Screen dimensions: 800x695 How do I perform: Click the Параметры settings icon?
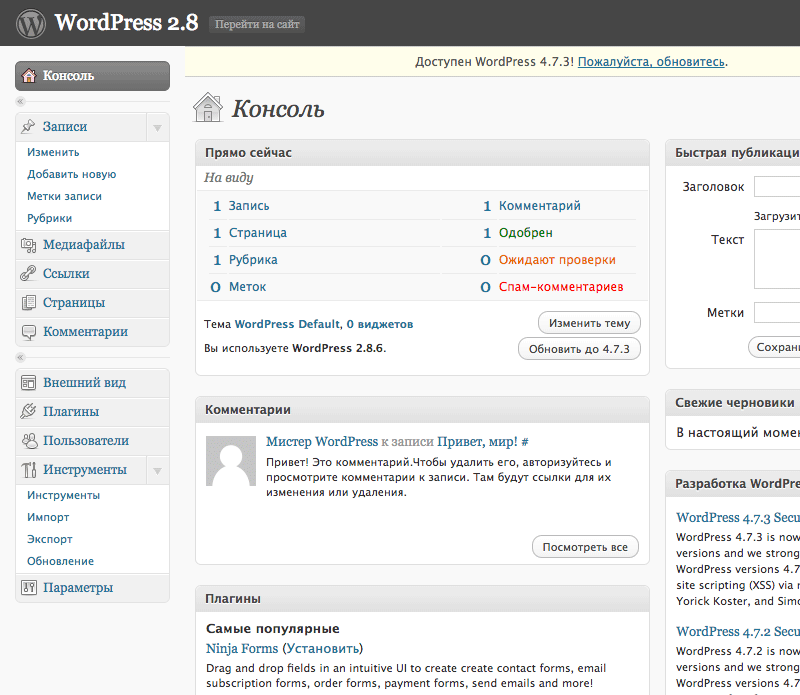point(29,587)
